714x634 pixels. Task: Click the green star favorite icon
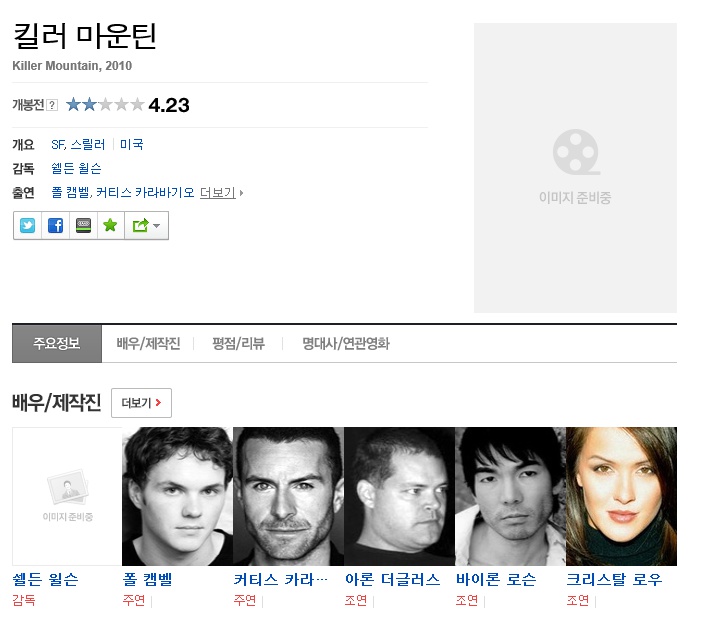click(x=110, y=226)
